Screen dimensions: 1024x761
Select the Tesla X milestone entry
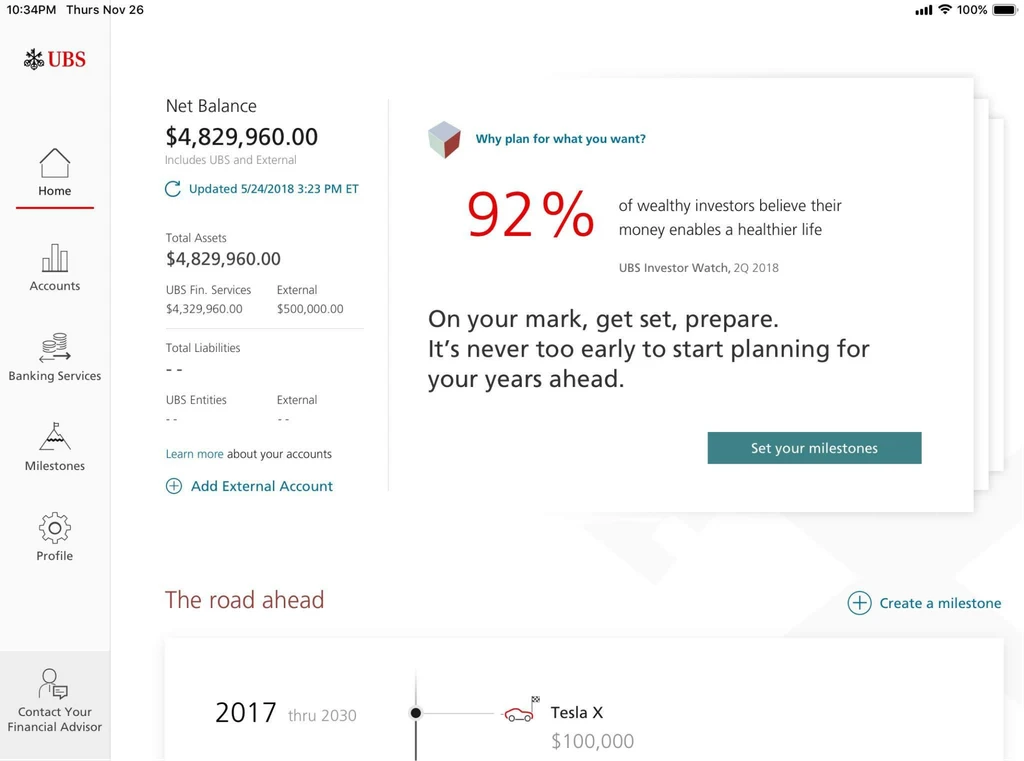[x=577, y=712]
